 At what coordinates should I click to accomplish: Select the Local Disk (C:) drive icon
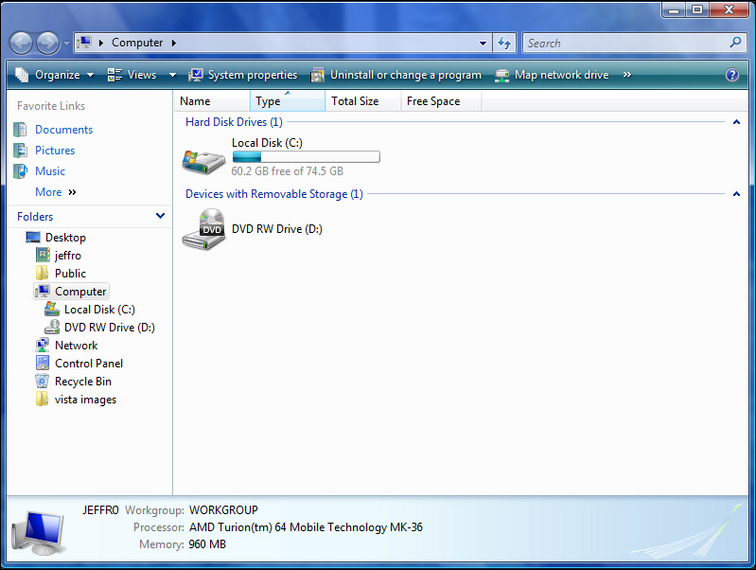[x=204, y=159]
